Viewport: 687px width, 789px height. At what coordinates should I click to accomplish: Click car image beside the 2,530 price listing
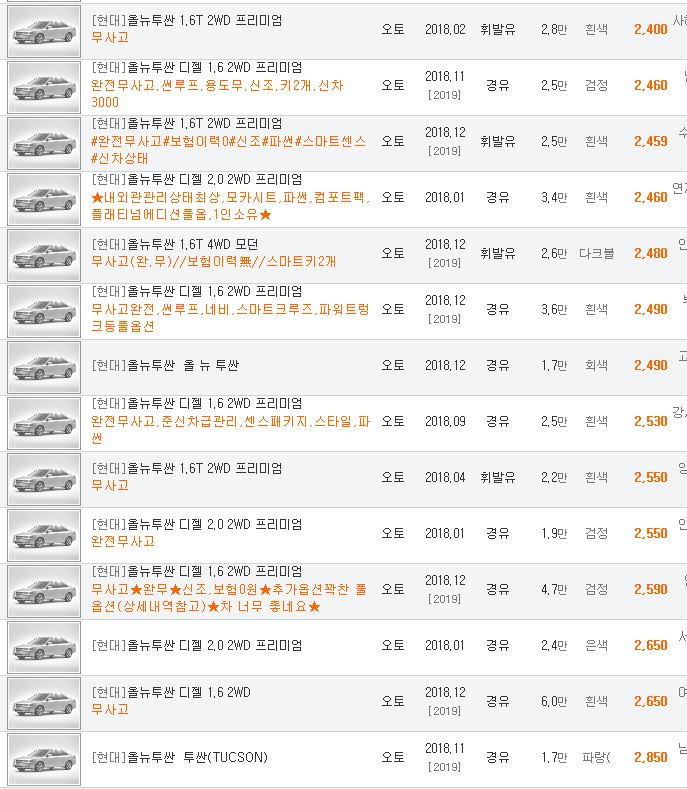pos(43,423)
